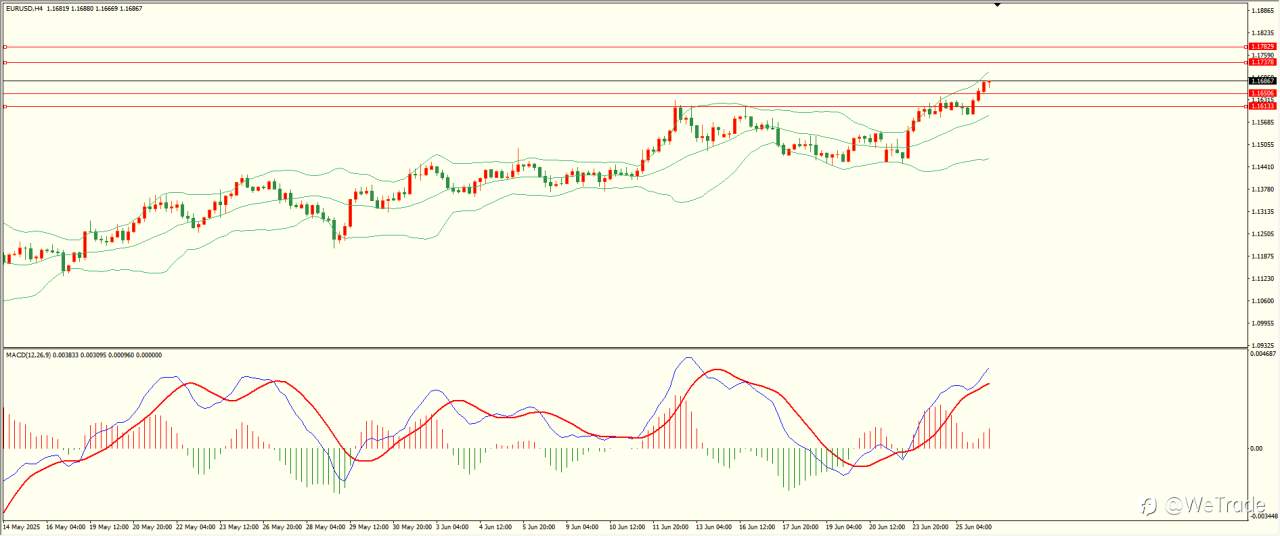
Task: Click the 22 May 04:00 time label
Action: pos(196,525)
